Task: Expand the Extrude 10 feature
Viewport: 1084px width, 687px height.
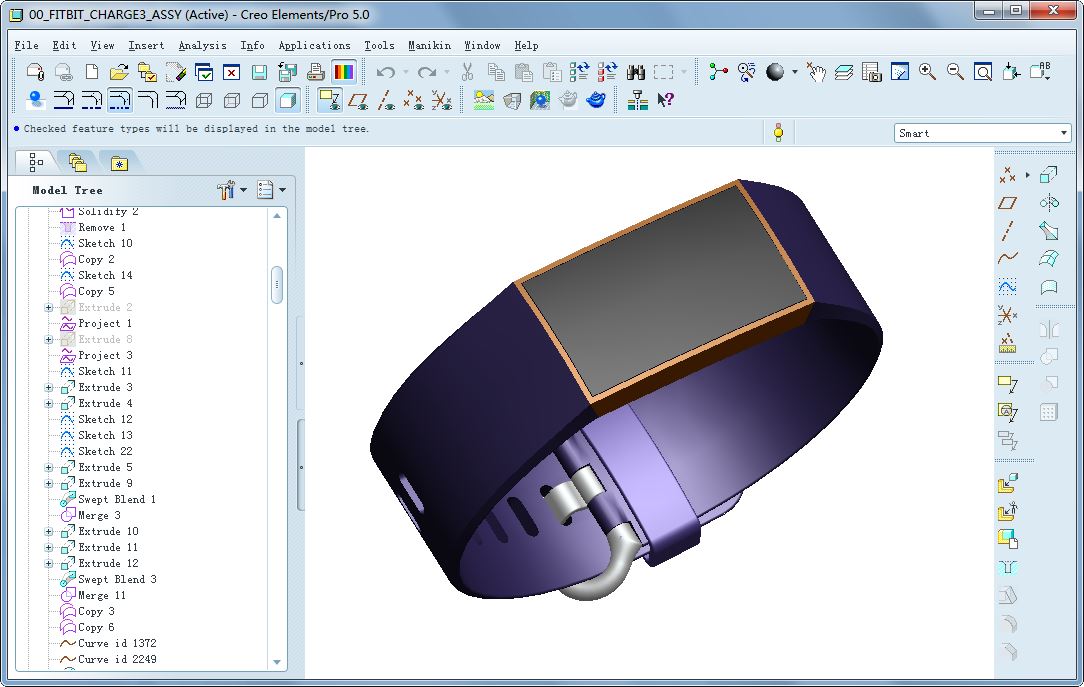Action: tap(48, 531)
